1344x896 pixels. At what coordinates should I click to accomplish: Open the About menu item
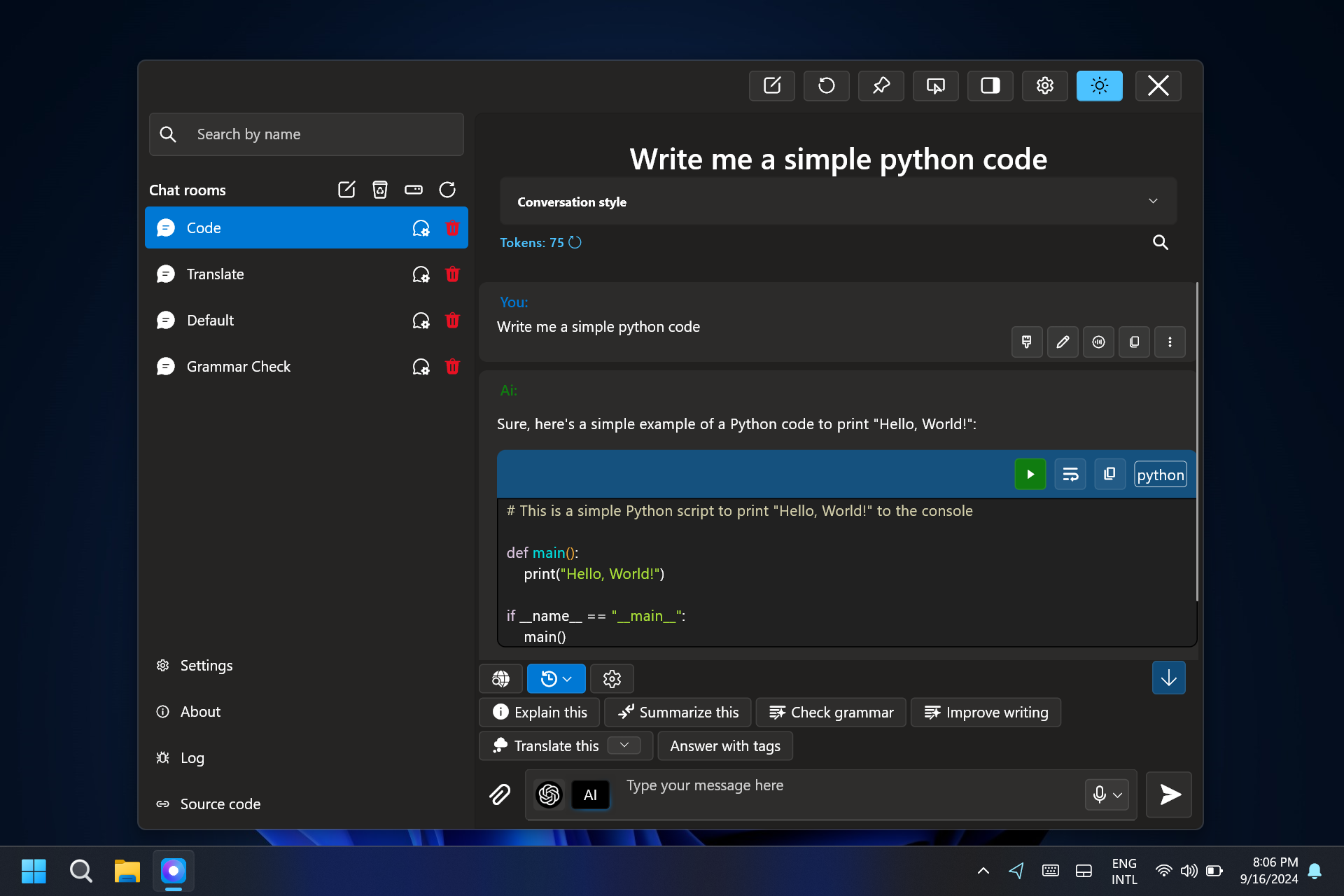(x=200, y=712)
